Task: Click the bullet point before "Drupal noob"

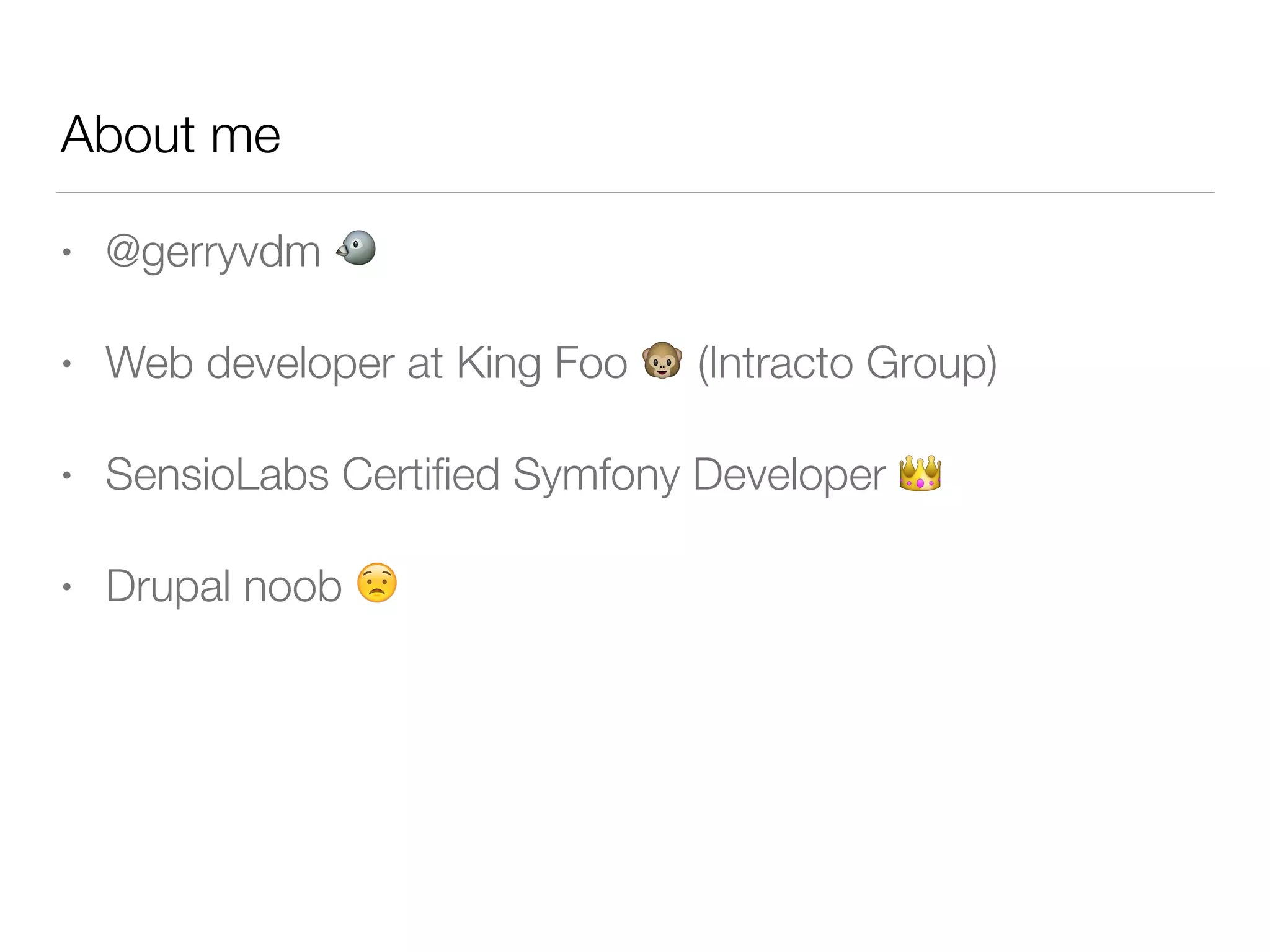Action: click(x=67, y=587)
